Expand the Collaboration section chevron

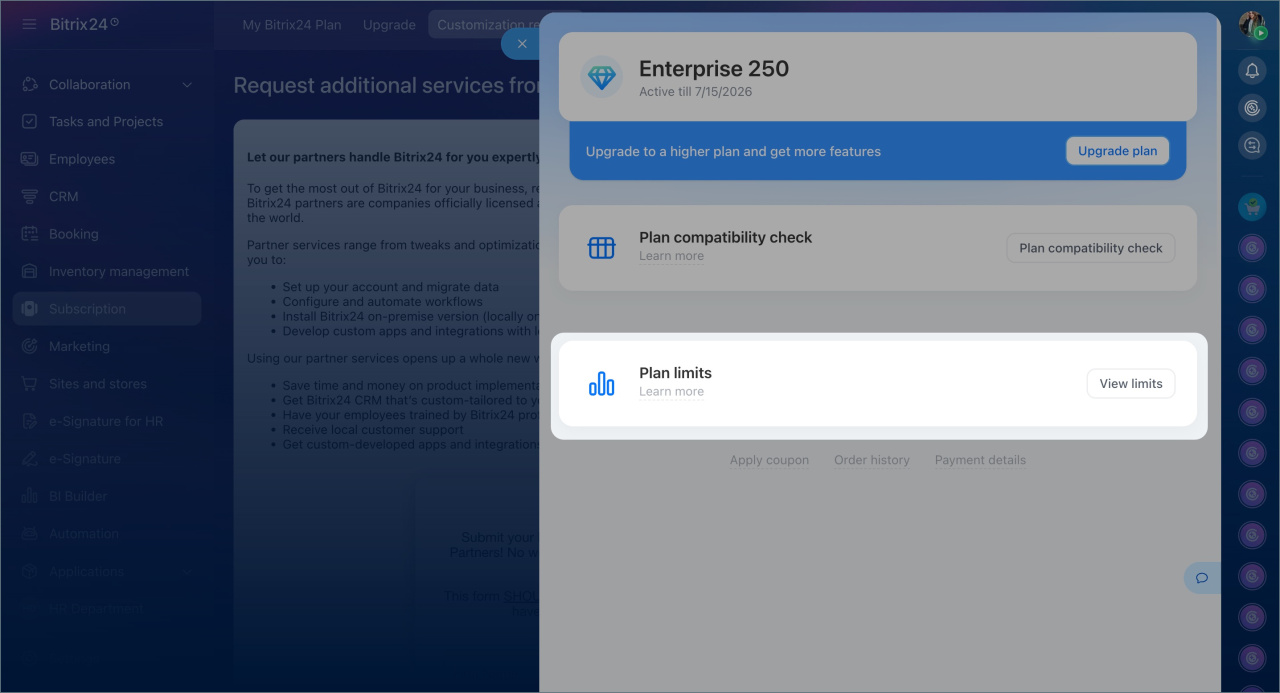(x=187, y=85)
